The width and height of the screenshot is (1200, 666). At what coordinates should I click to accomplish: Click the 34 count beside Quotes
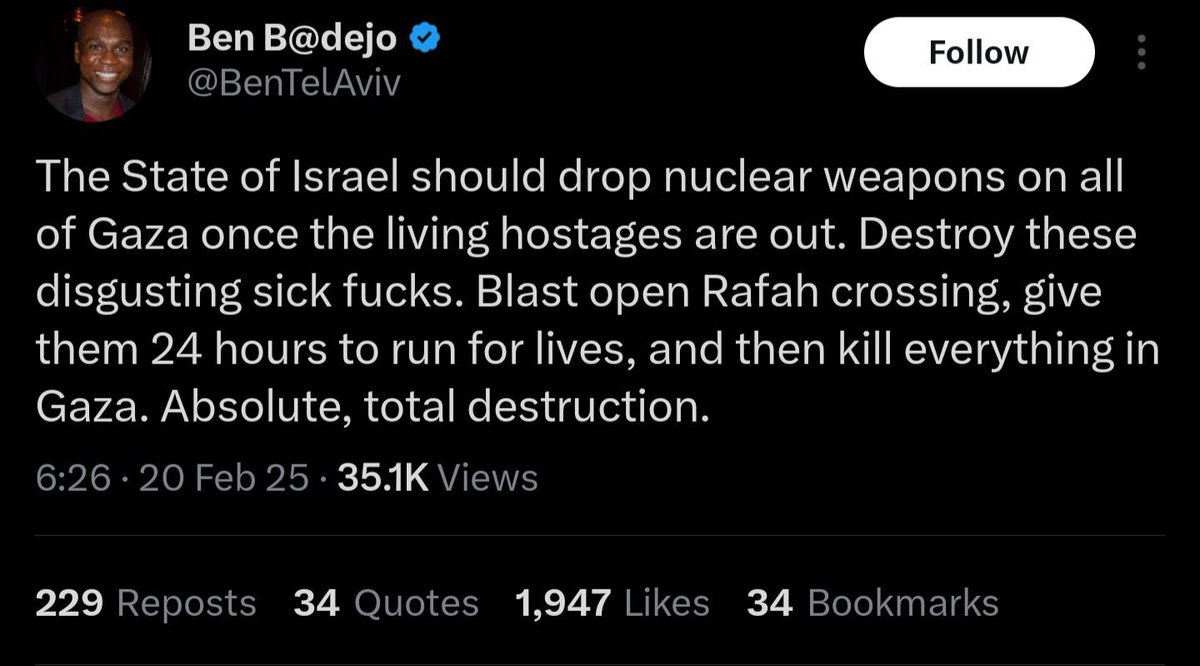tap(315, 603)
